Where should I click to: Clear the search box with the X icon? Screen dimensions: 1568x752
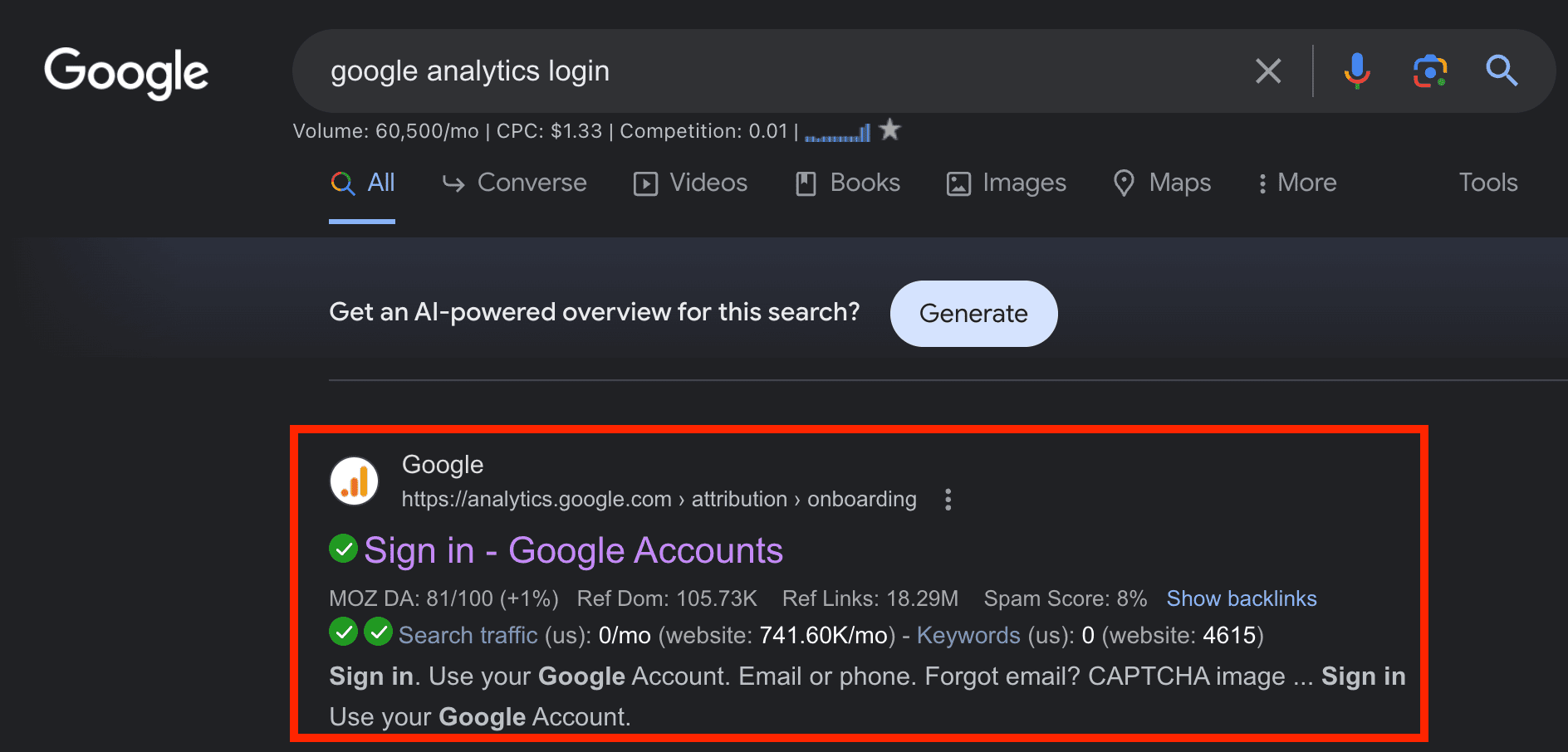pos(1268,71)
